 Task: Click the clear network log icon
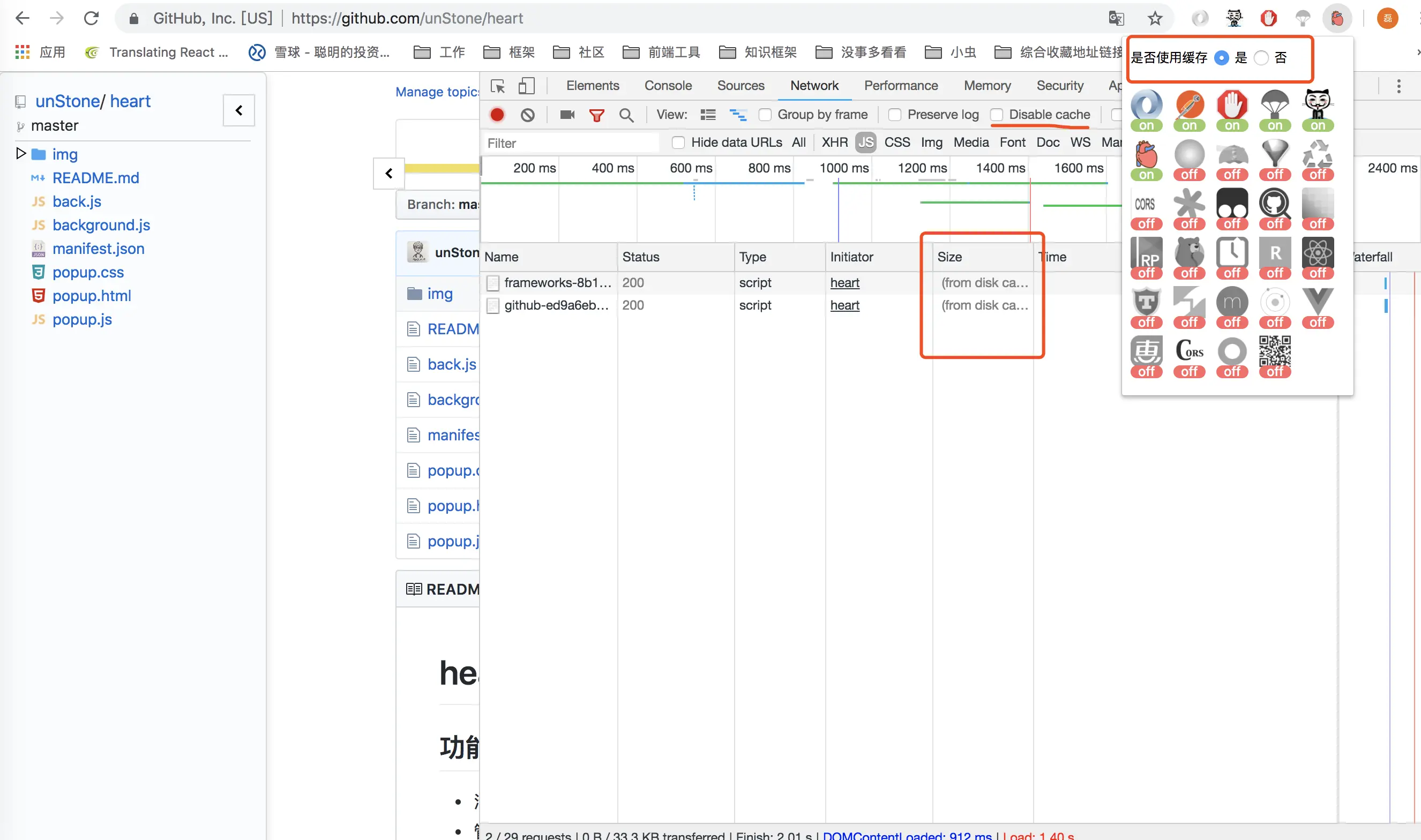click(528, 115)
